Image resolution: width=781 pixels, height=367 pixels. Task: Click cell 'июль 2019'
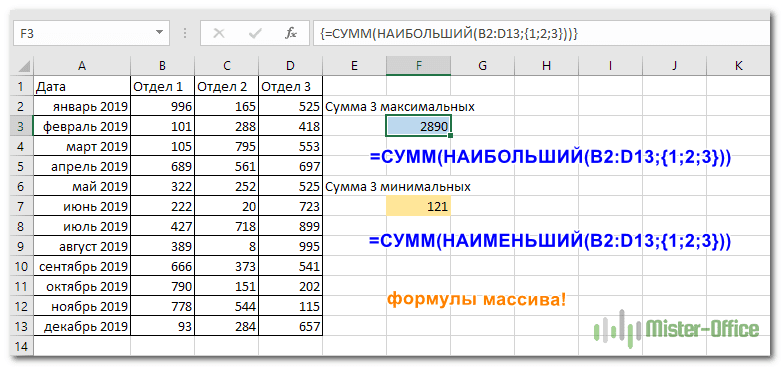point(82,227)
